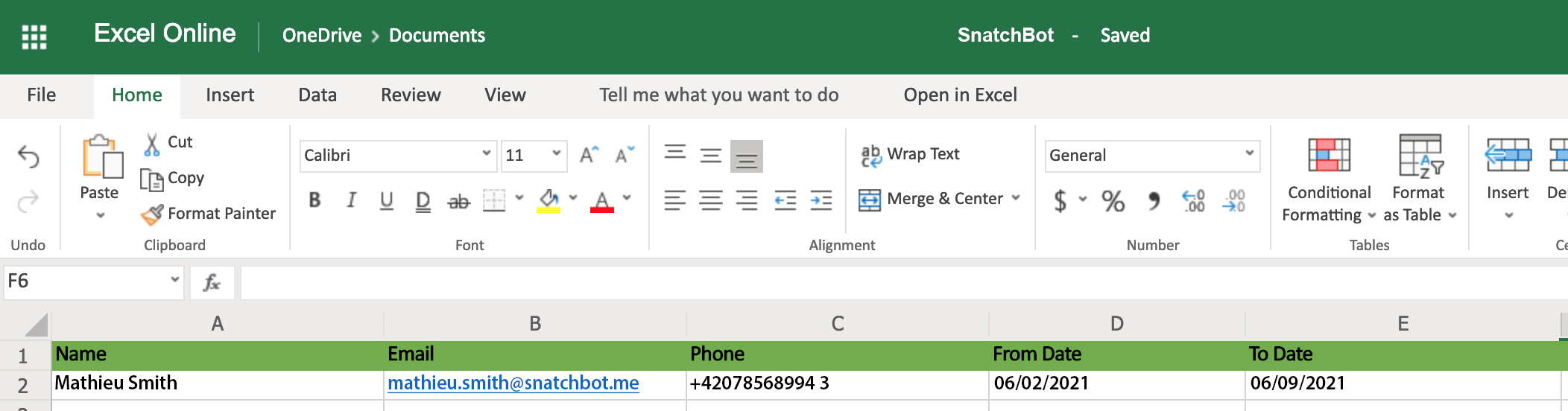Toggle Italic formatting

[351, 200]
